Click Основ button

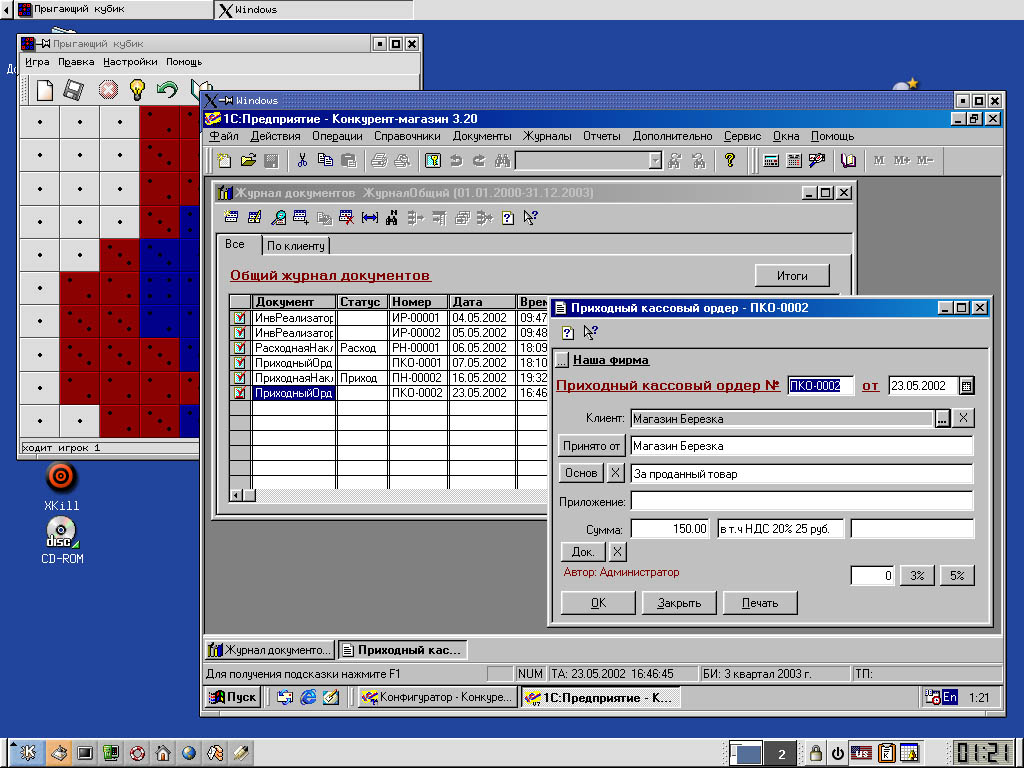tap(581, 473)
